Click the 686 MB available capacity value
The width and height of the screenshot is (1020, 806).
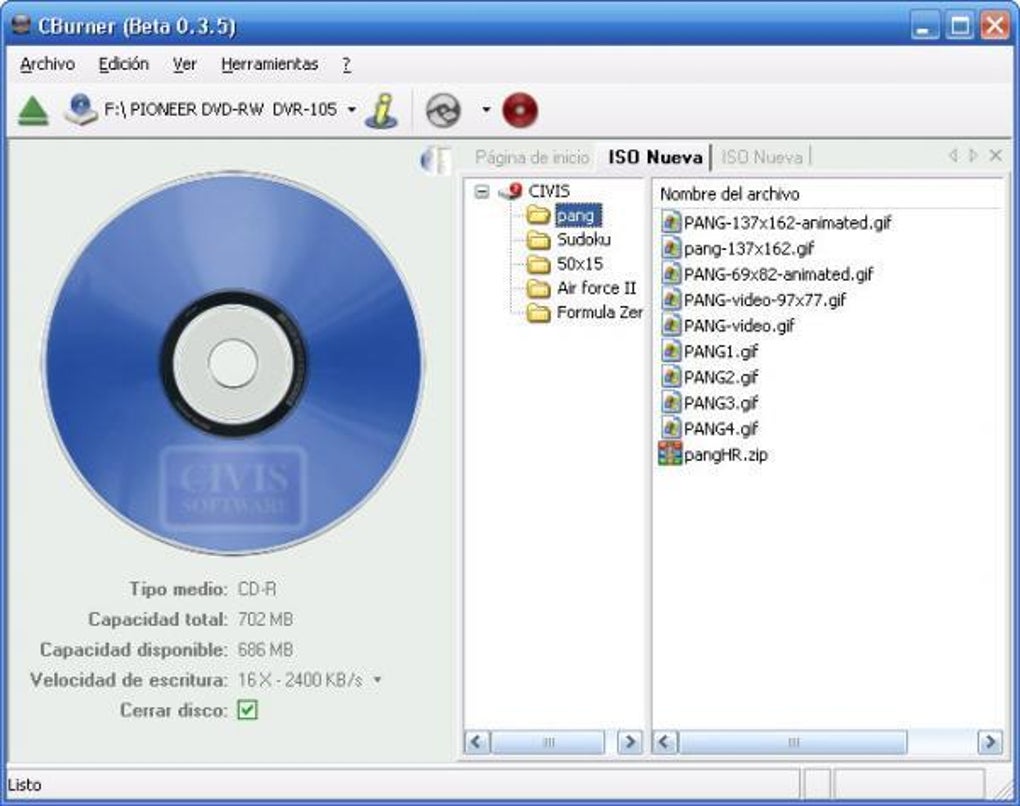[265, 649]
